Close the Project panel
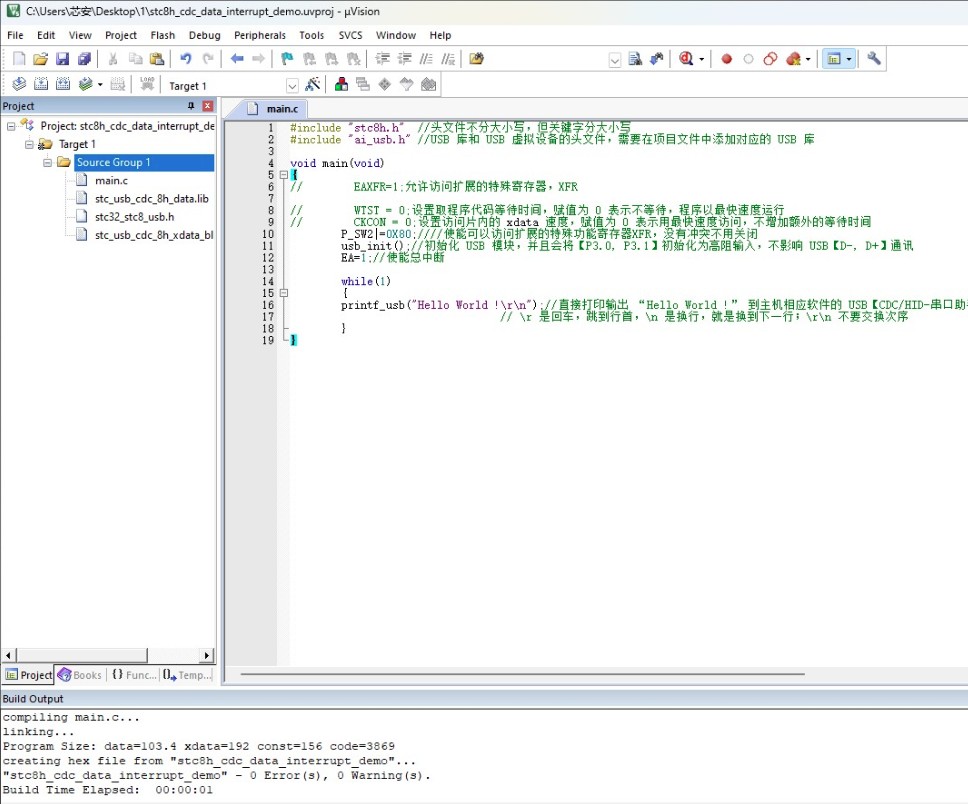The height and width of the screenshot is (804, 968). click(x=208, y=106)
